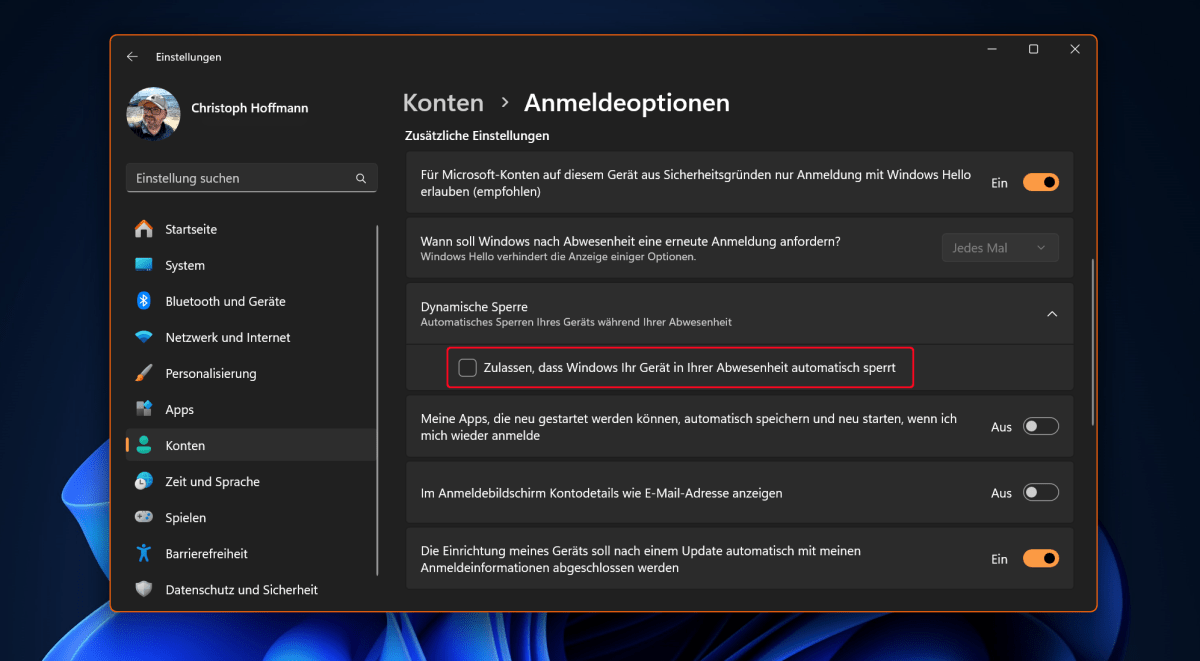Click the search magnifier icon
This screenshot has height=661, width=1200.
click(x=361, y=178)
